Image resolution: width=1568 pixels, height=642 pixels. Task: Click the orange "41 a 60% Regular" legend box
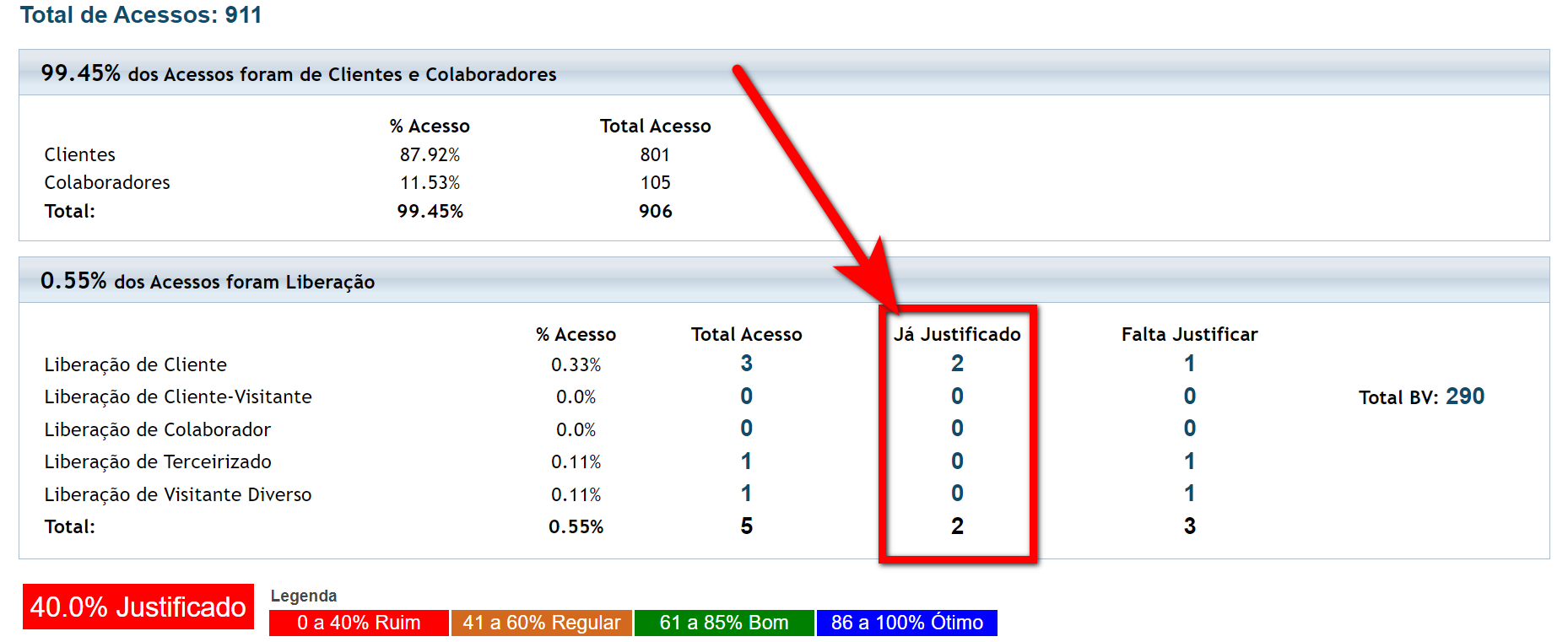(x=541, y=623)
